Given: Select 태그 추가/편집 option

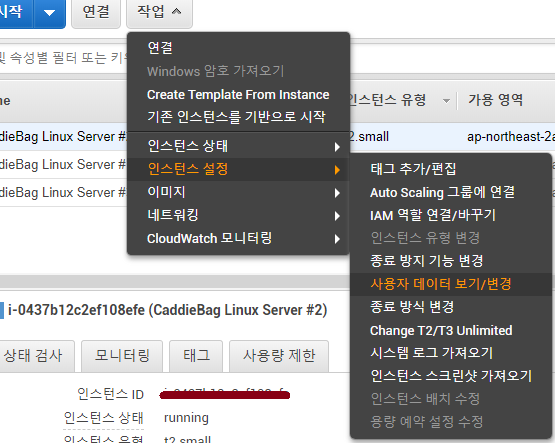Looking at the screenshot, I should (x=451, y=169).
